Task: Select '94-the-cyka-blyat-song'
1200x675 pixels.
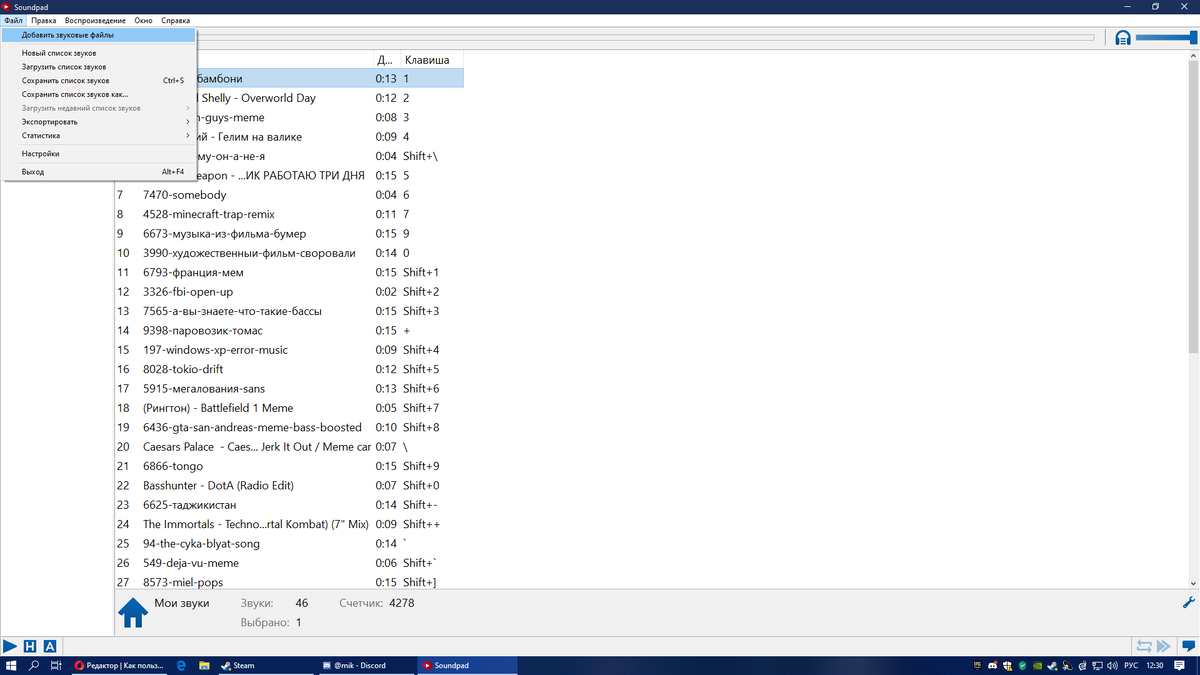Action: 289,544
